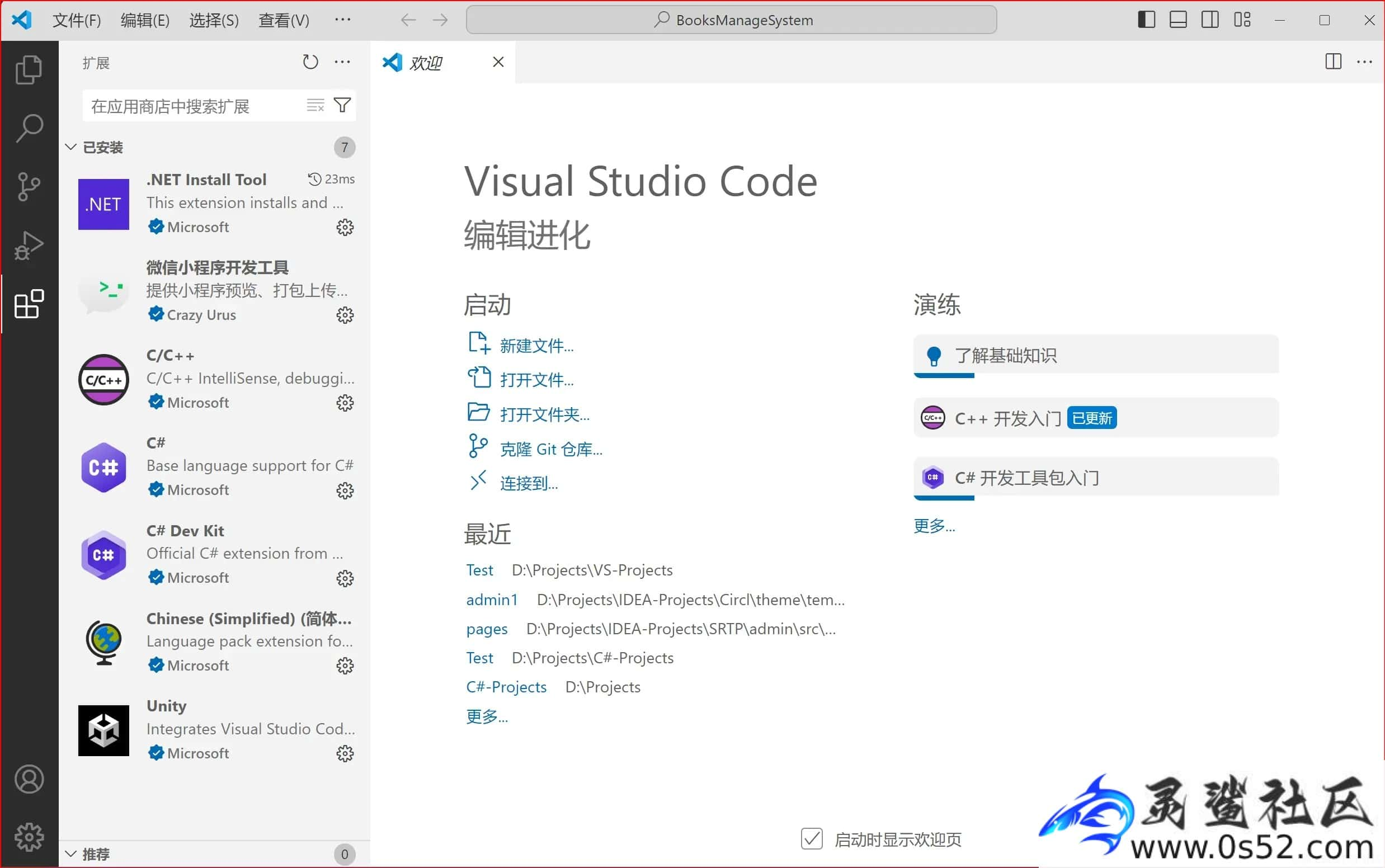Open the 文件(F) menu
1385x868 pixels.
77,20
